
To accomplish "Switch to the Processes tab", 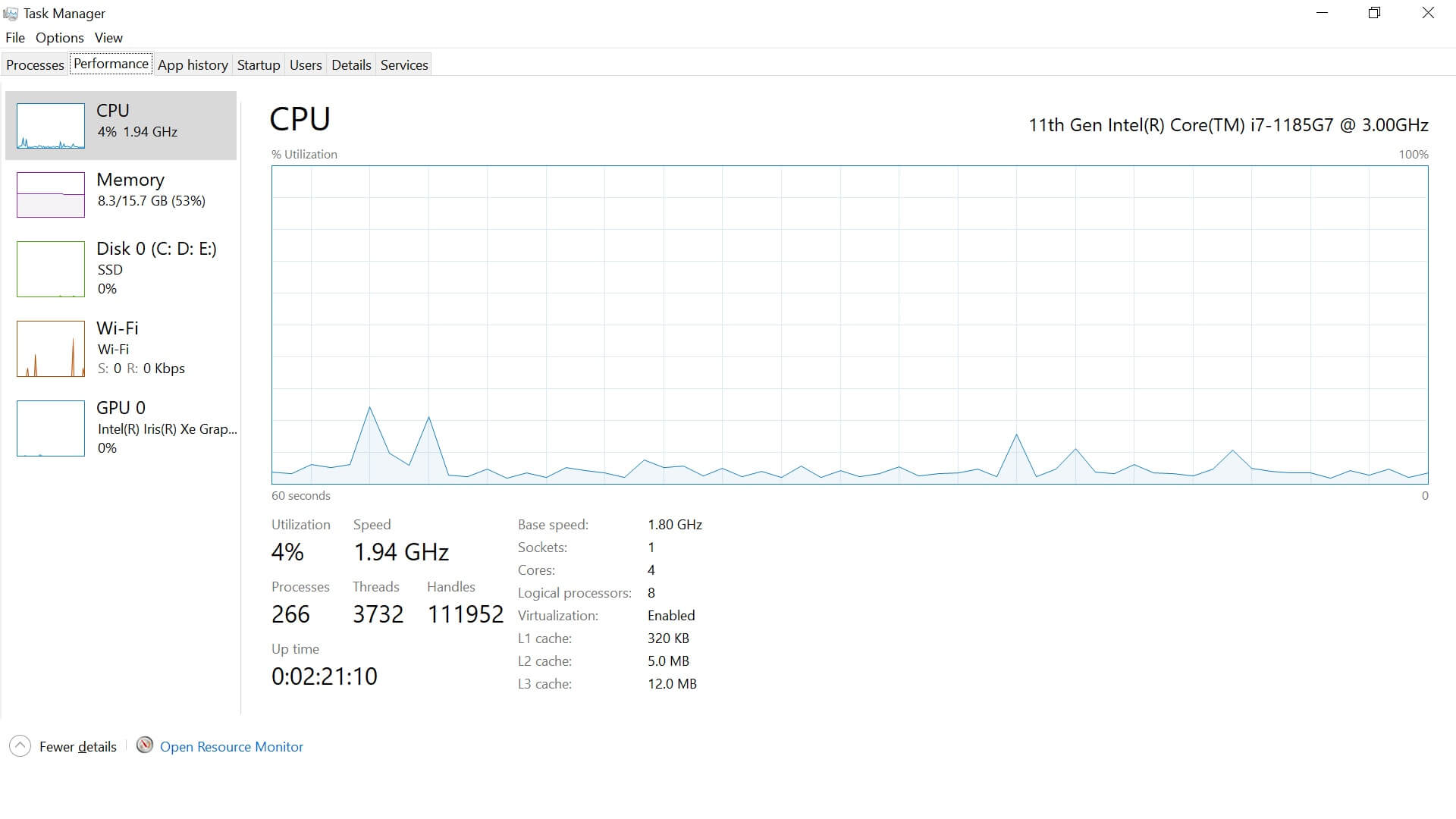I will pyautogui.click(x=35, y=65).
